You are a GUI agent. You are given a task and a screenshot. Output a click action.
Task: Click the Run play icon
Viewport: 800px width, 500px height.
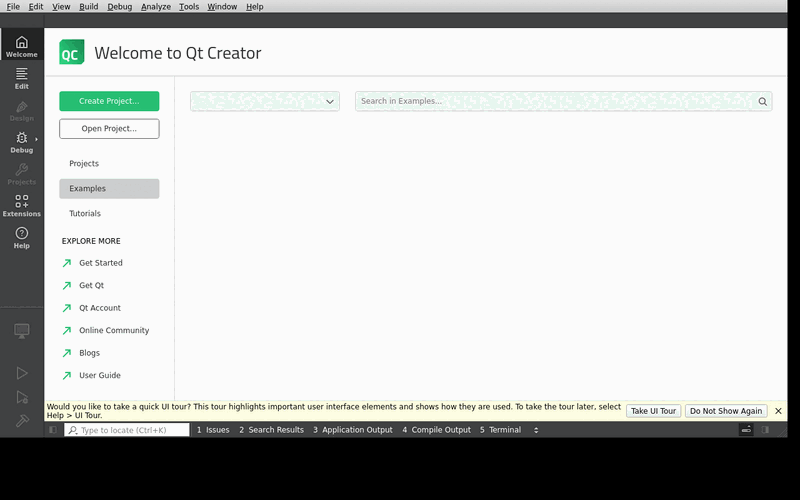point(21,373)
